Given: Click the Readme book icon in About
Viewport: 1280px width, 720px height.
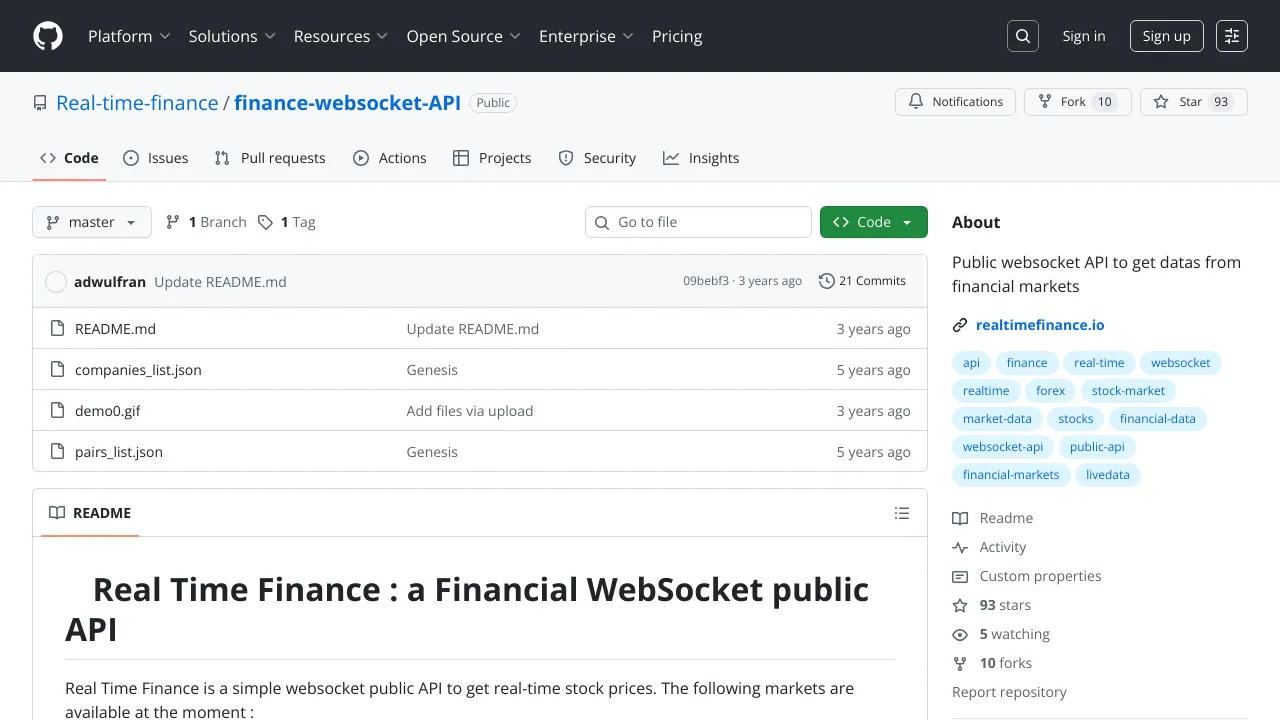Looking at the screenshot, I should (x=960, y=518).
